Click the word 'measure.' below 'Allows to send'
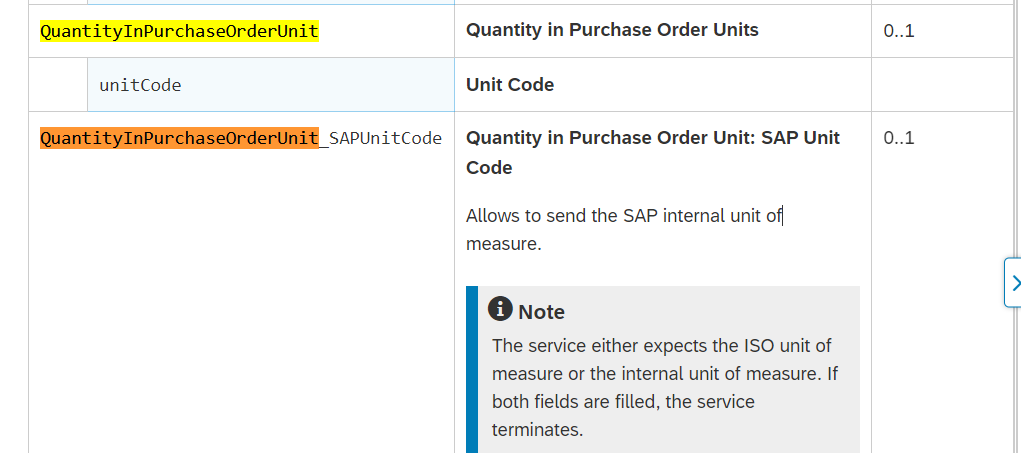Image resolution: width=1021 pixels, height=453 pixels. tap(504, 245)
